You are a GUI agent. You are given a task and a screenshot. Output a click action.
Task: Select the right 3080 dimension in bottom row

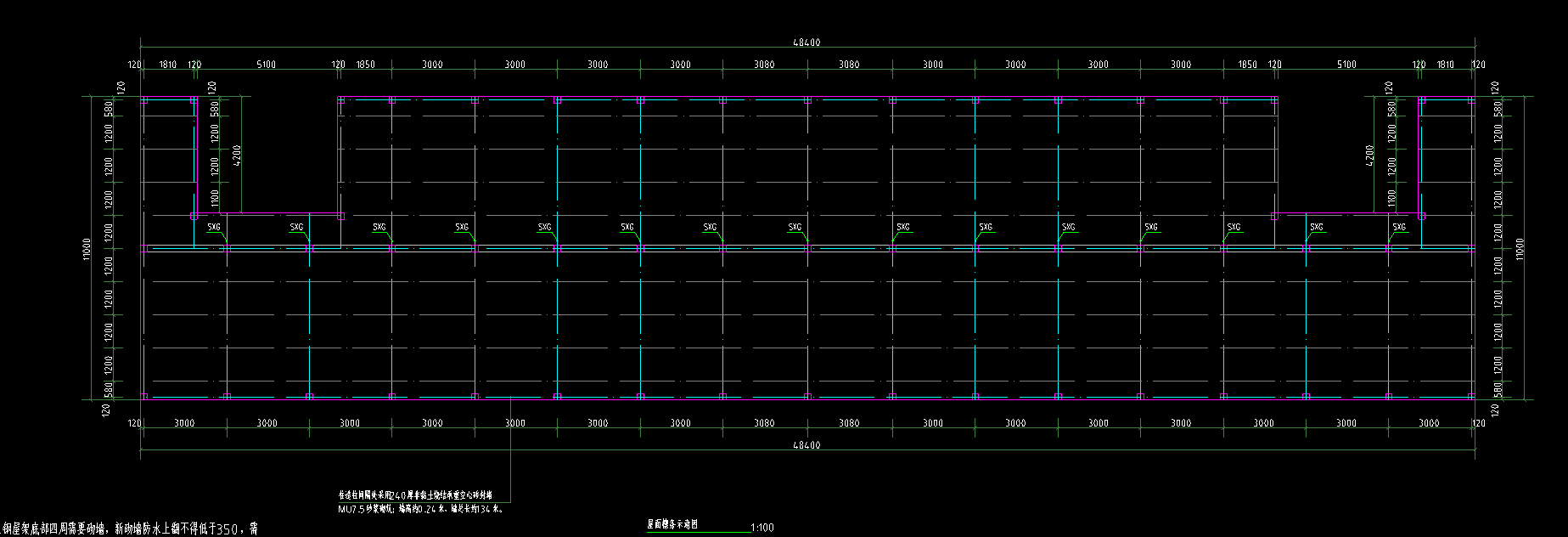tap(849, 423)
